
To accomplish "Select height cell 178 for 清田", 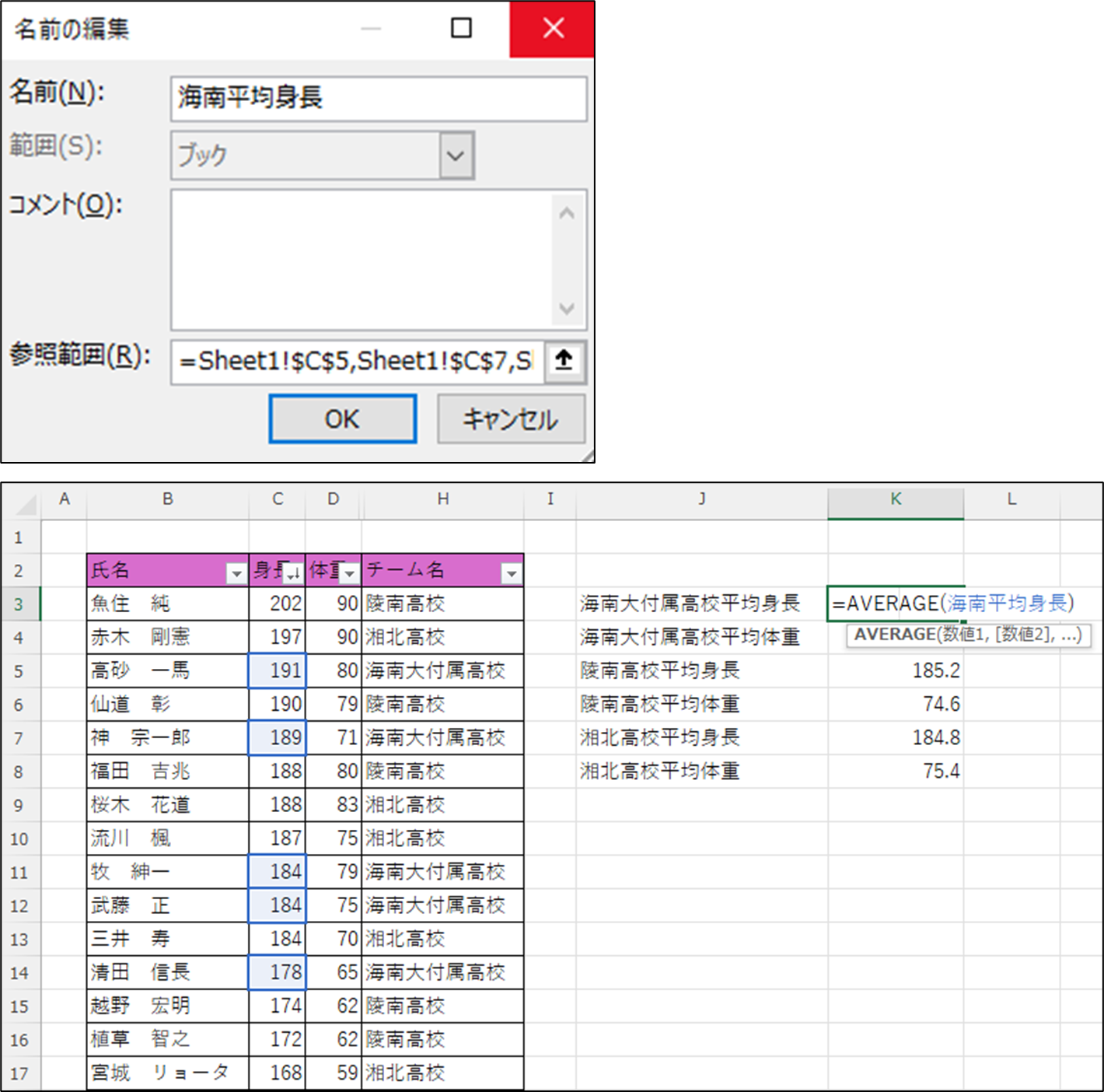I will click(278, 972).
